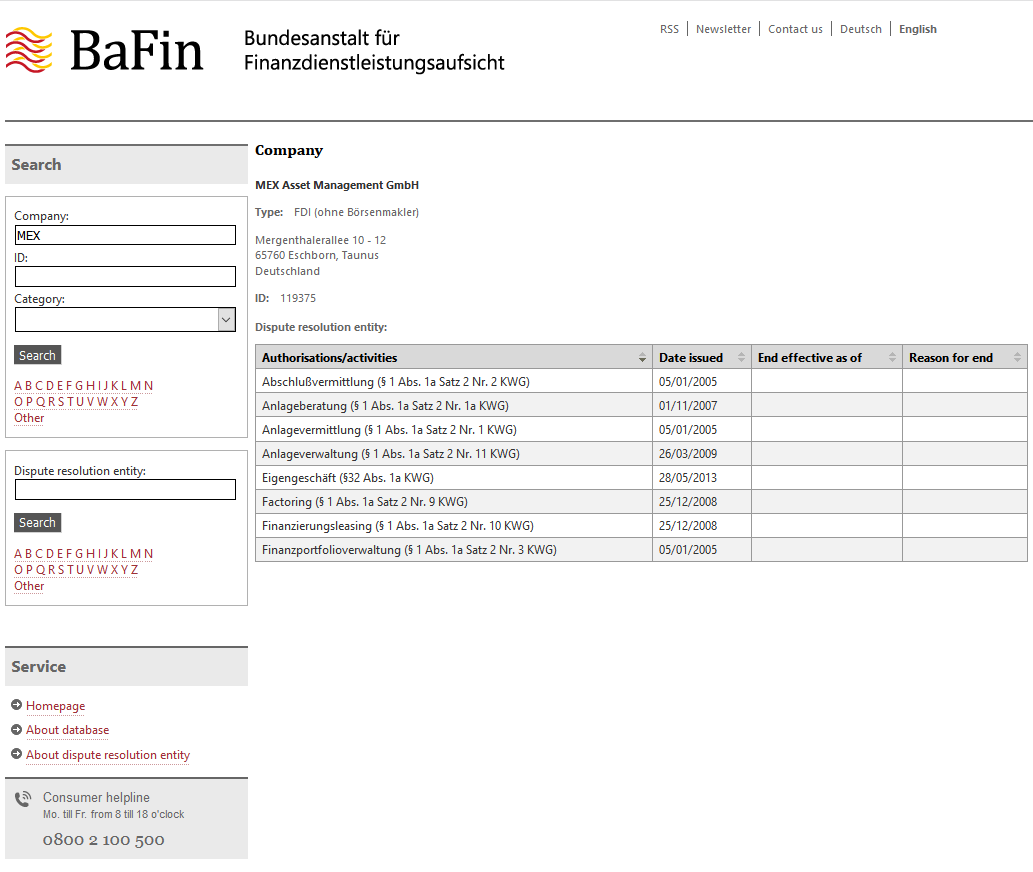The width and height of the screenshot is (1033, 872).
Task: Open the Contact us link
Action: coord(795,29)
